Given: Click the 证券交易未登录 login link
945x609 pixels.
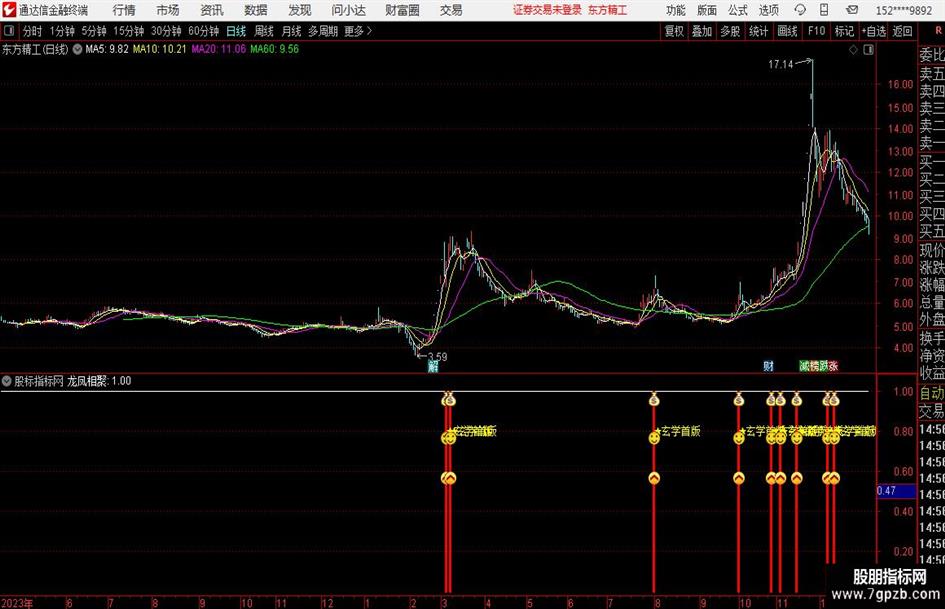Looking at the screenshot, I should [547, 10].
